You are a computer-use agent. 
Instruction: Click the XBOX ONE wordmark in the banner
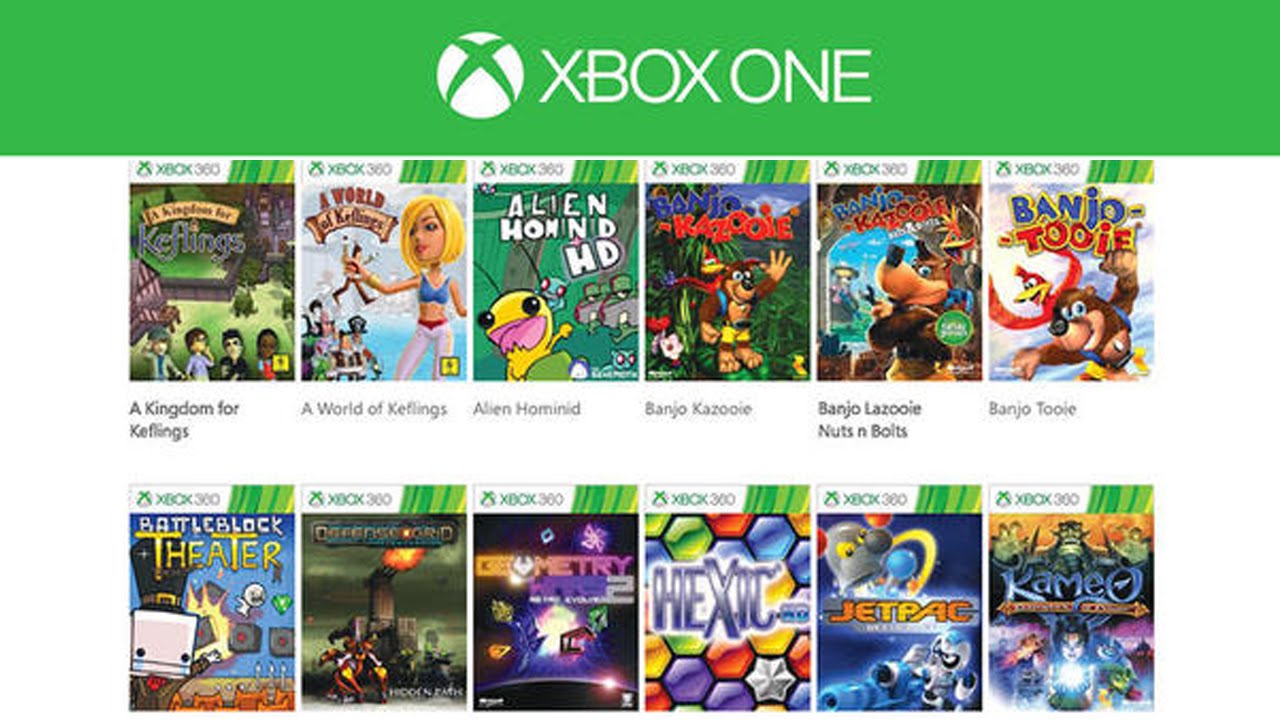click(x=706, y=76)
